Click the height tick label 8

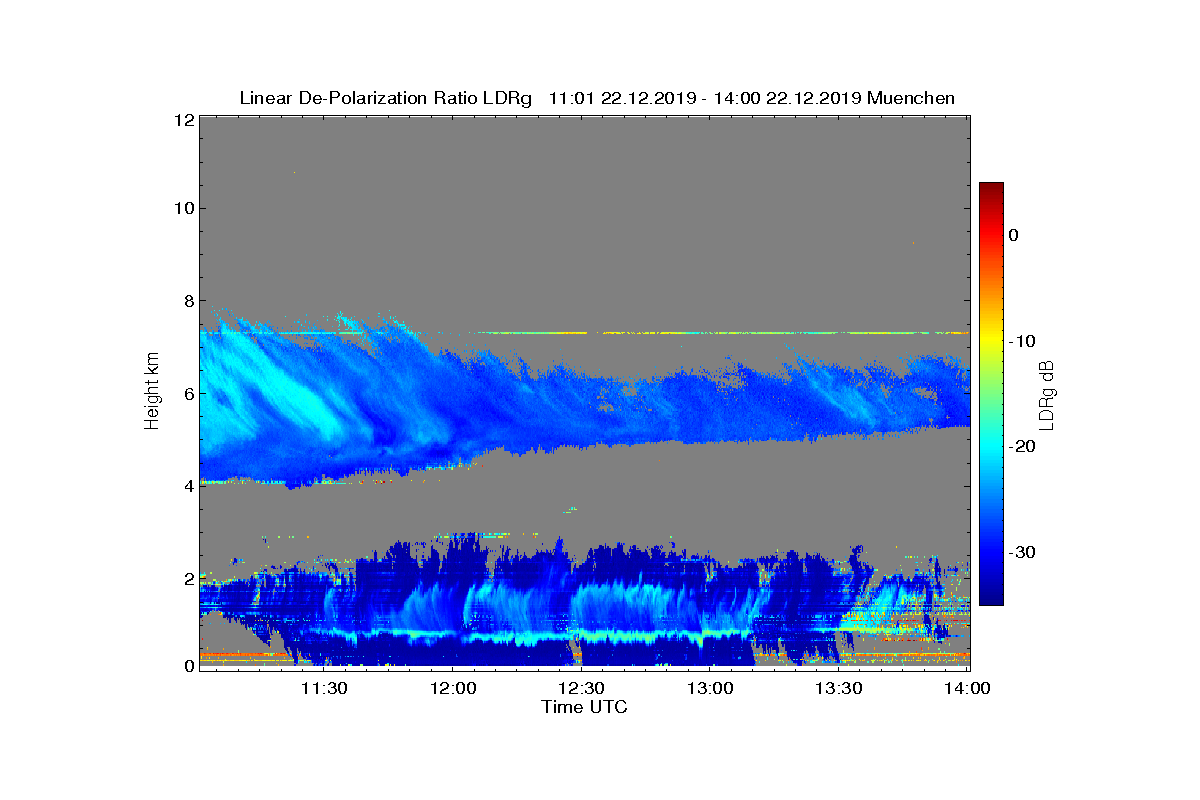188,301
